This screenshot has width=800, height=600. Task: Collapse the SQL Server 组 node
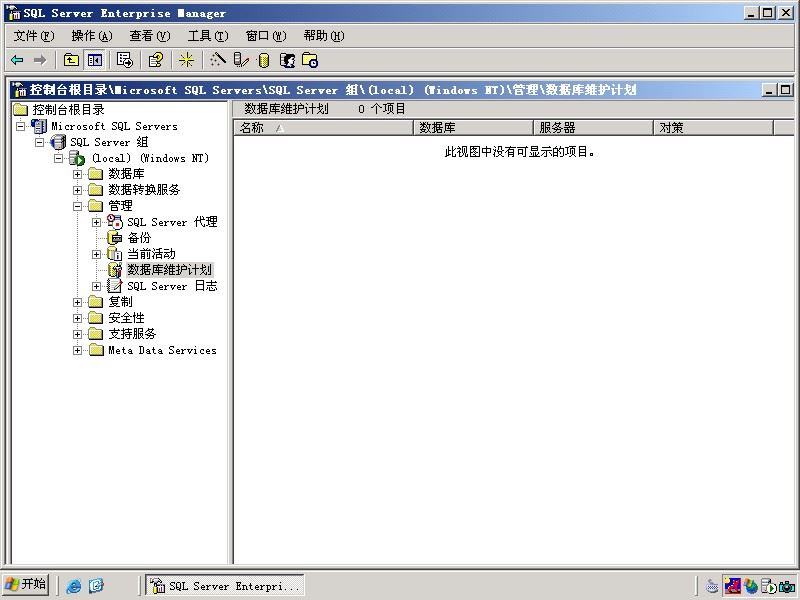(x=39, y=142)
